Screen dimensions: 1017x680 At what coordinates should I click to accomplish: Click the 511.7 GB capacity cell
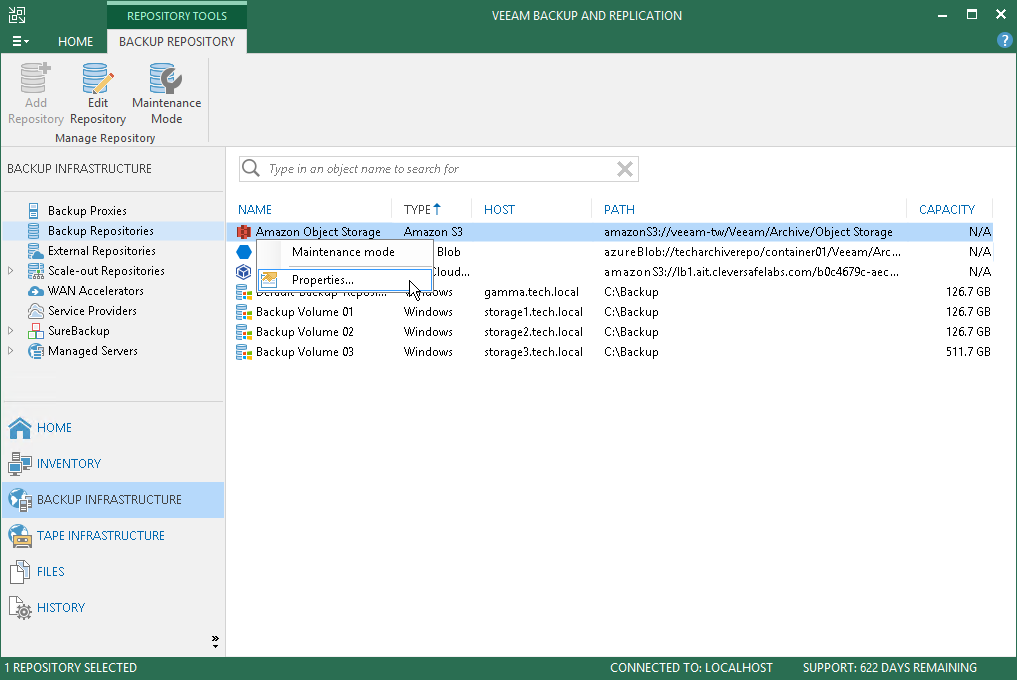(x=968, y=352)
